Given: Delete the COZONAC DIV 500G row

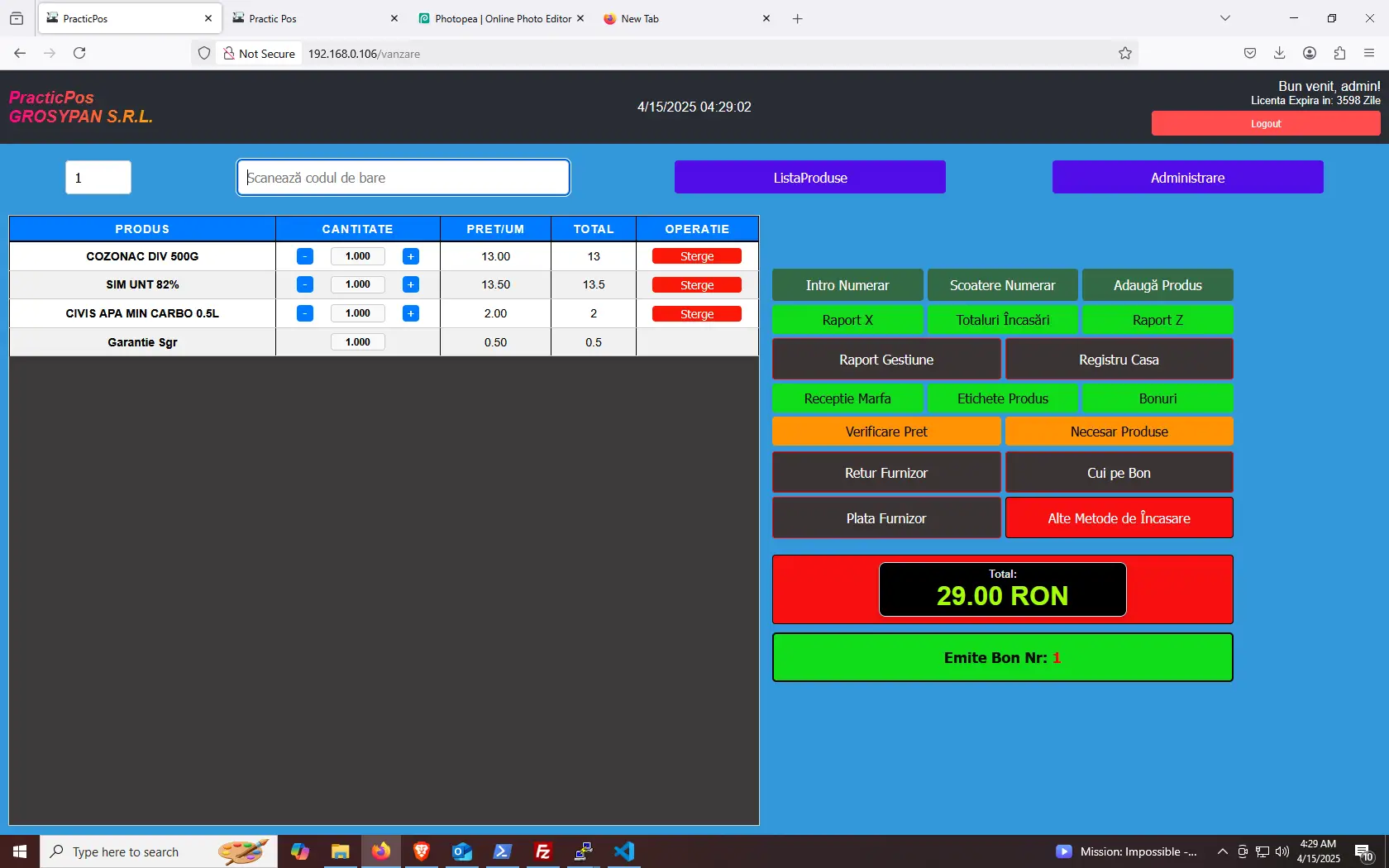Looking at the screenshot, I should coord(696,256).
